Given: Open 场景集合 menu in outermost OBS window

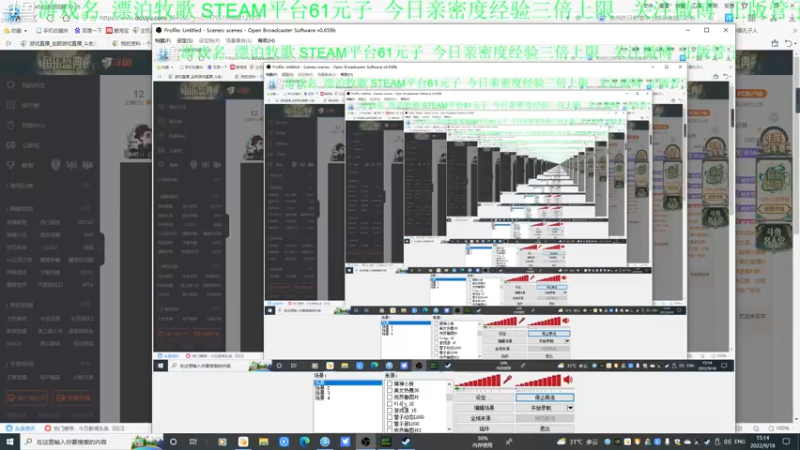Looking at the screenshot, I should pos(238,40).
